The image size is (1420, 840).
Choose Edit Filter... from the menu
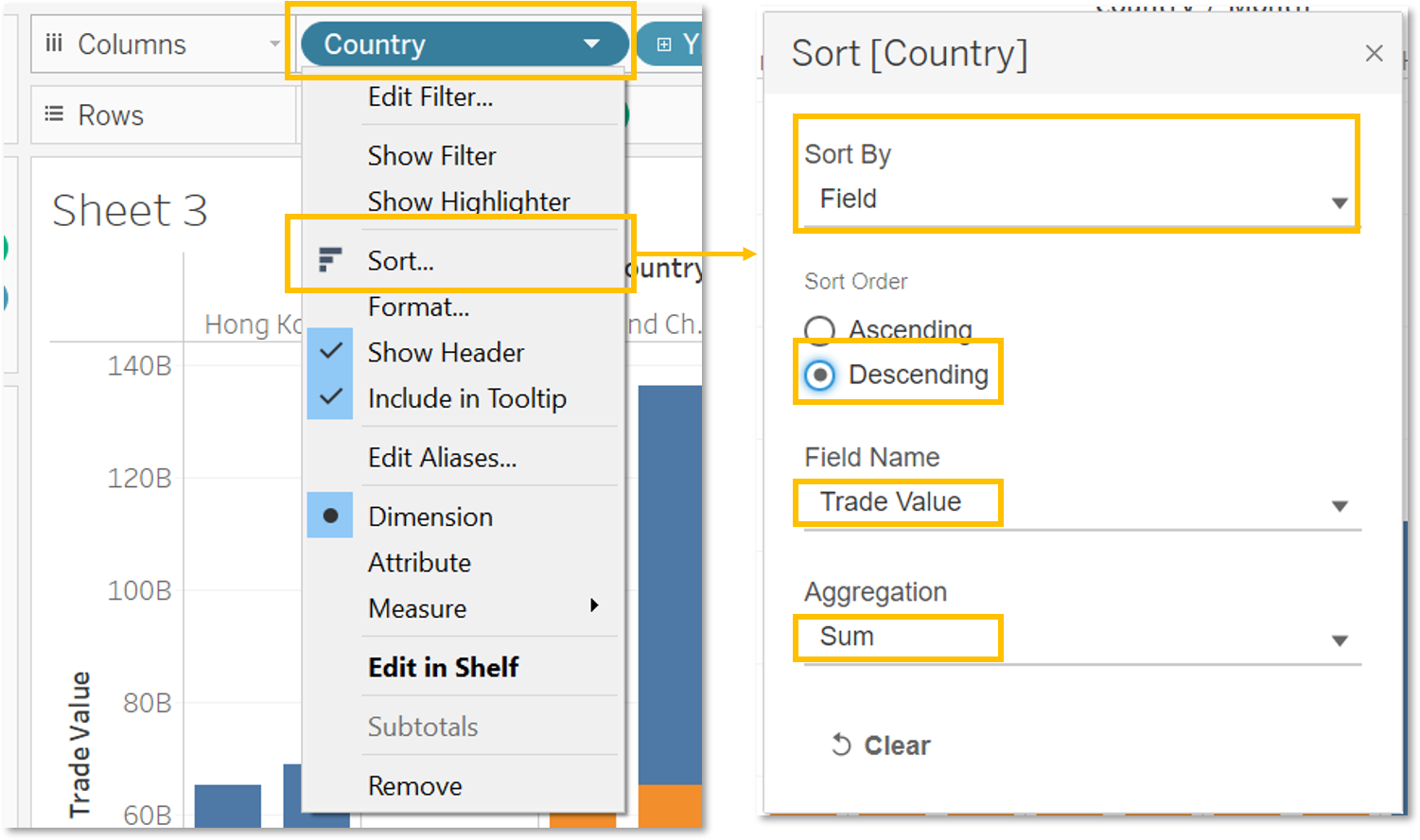430,96
